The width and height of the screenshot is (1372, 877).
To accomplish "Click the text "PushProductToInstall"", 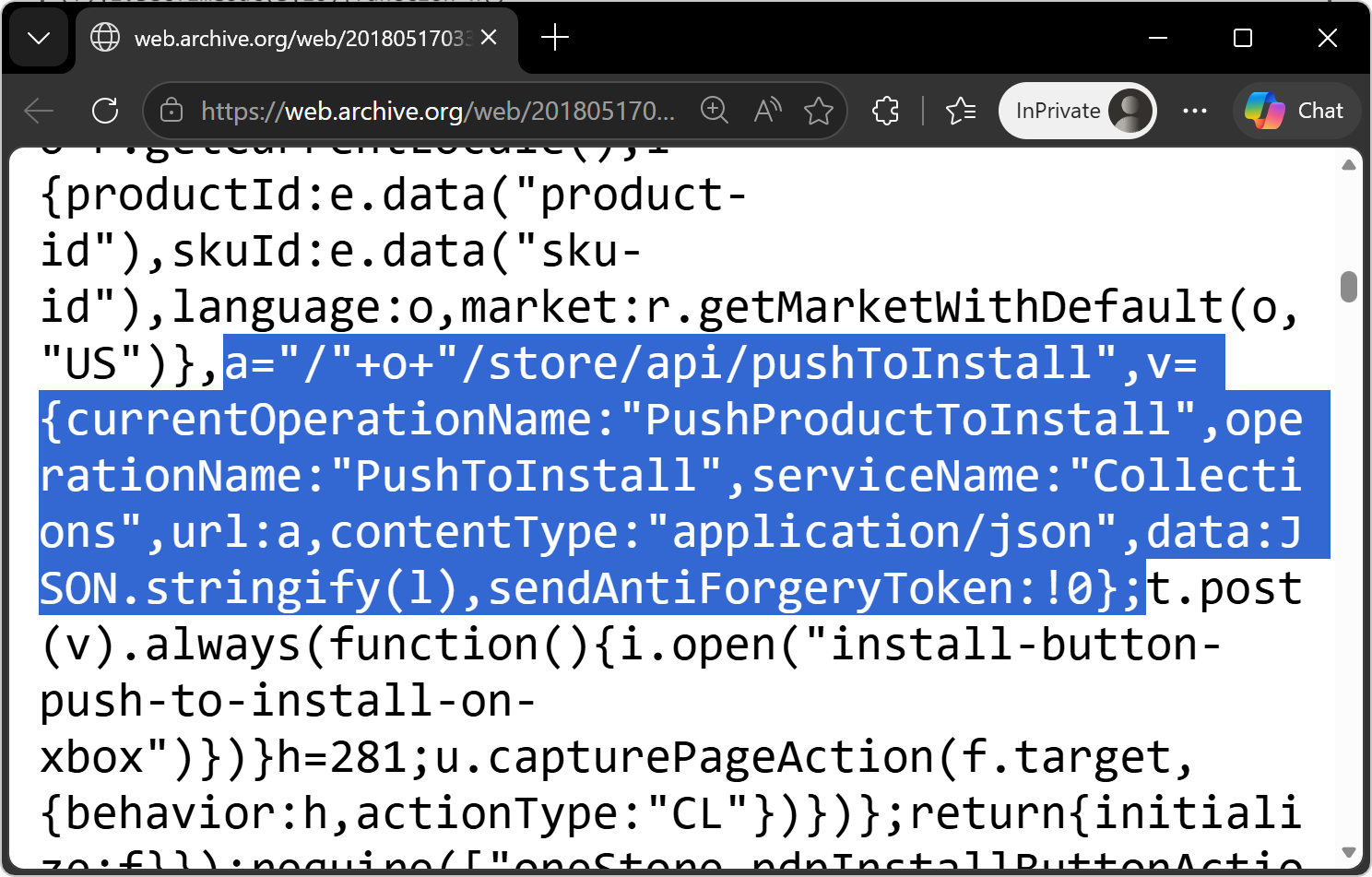I will [x=907, y=421].
